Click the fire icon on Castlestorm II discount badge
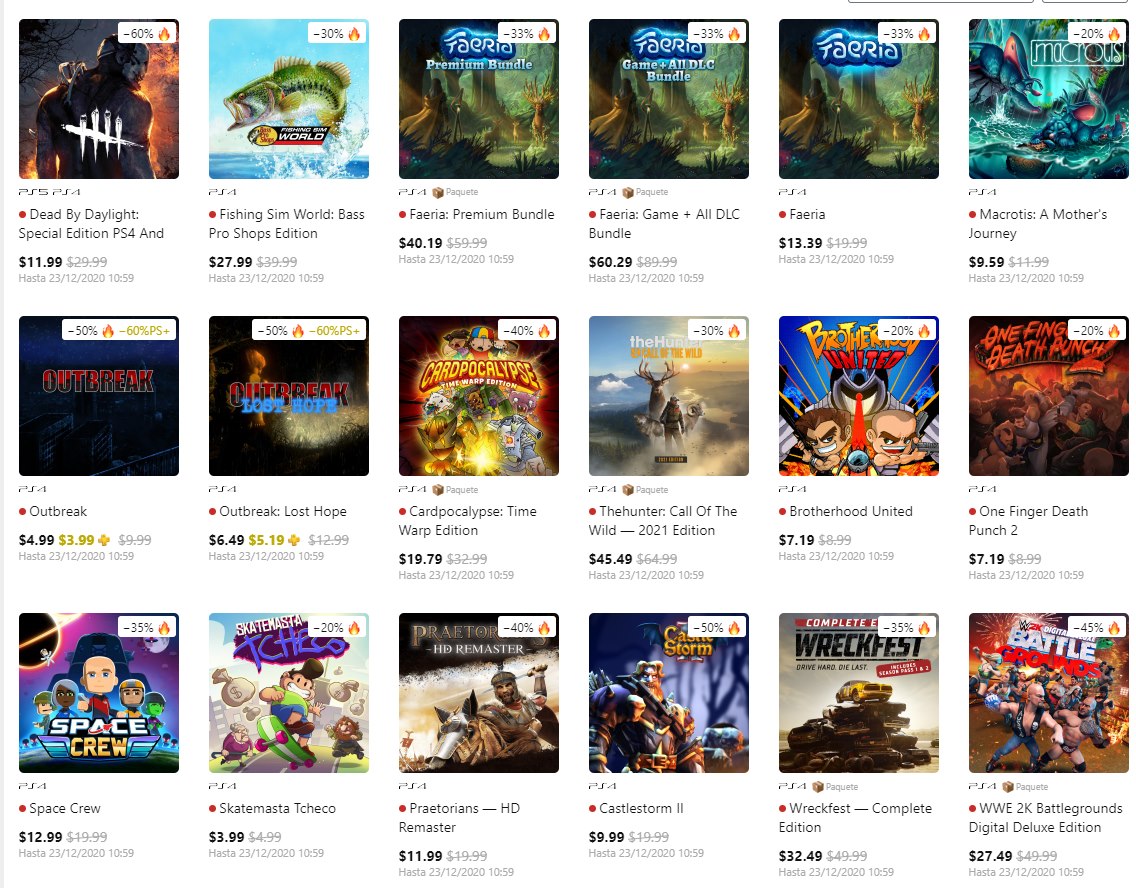 [734, 628]
